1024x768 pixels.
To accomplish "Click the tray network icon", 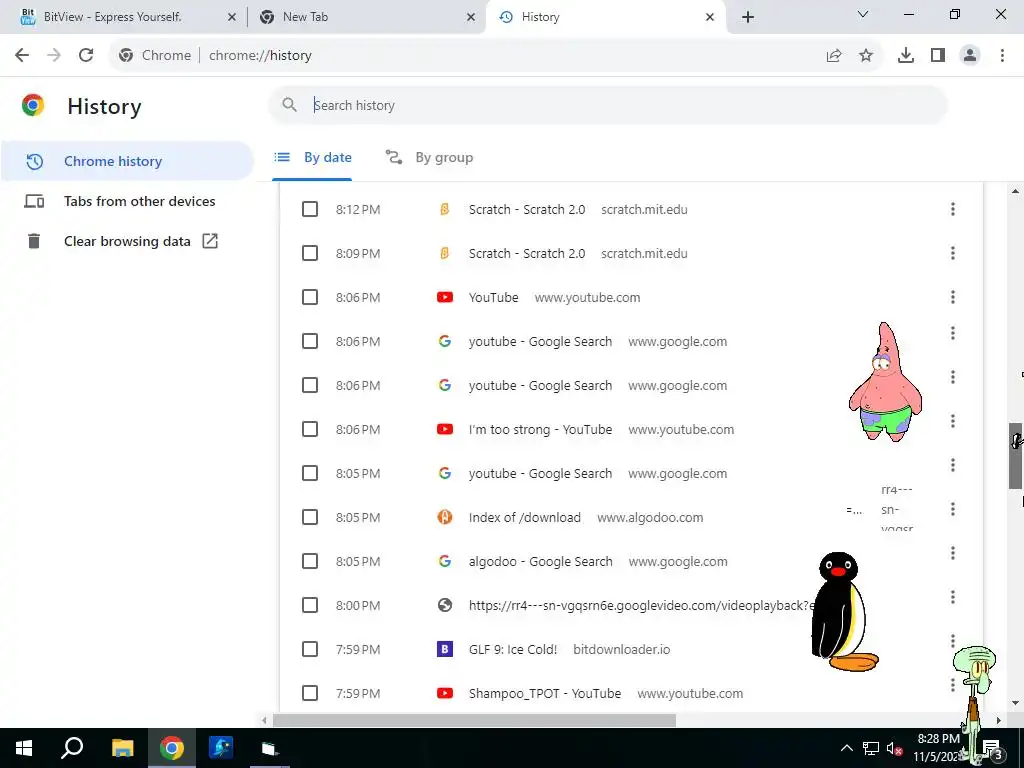I will tap(871, 748).
